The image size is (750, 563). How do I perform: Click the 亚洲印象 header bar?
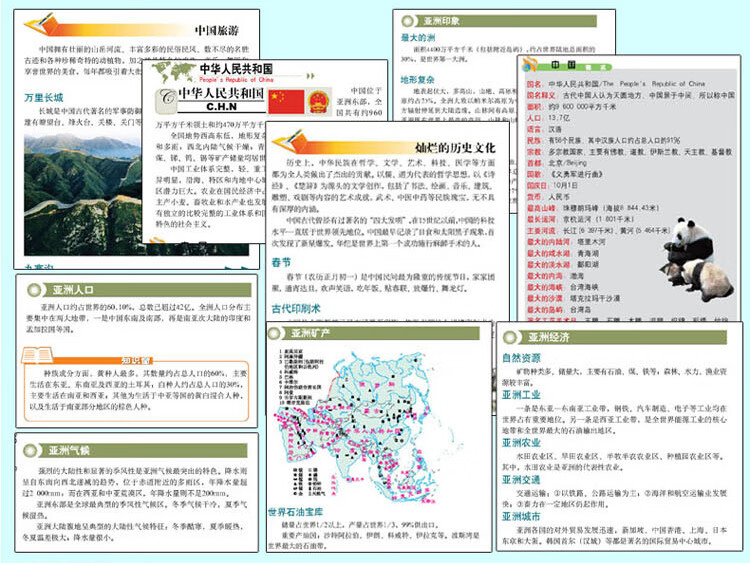pyautogui.click(x=499, y=21)
